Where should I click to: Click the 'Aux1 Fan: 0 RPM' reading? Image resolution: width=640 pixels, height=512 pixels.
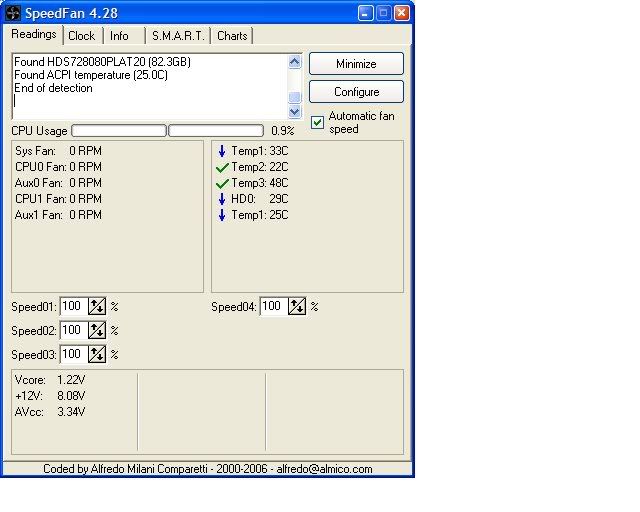58,215
